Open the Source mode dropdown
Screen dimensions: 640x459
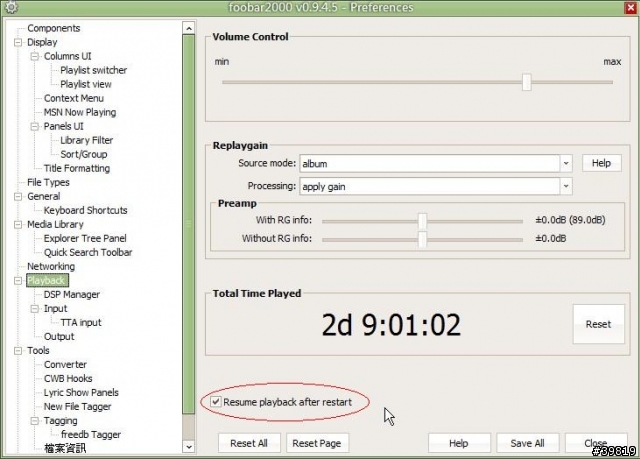[566, 164]
